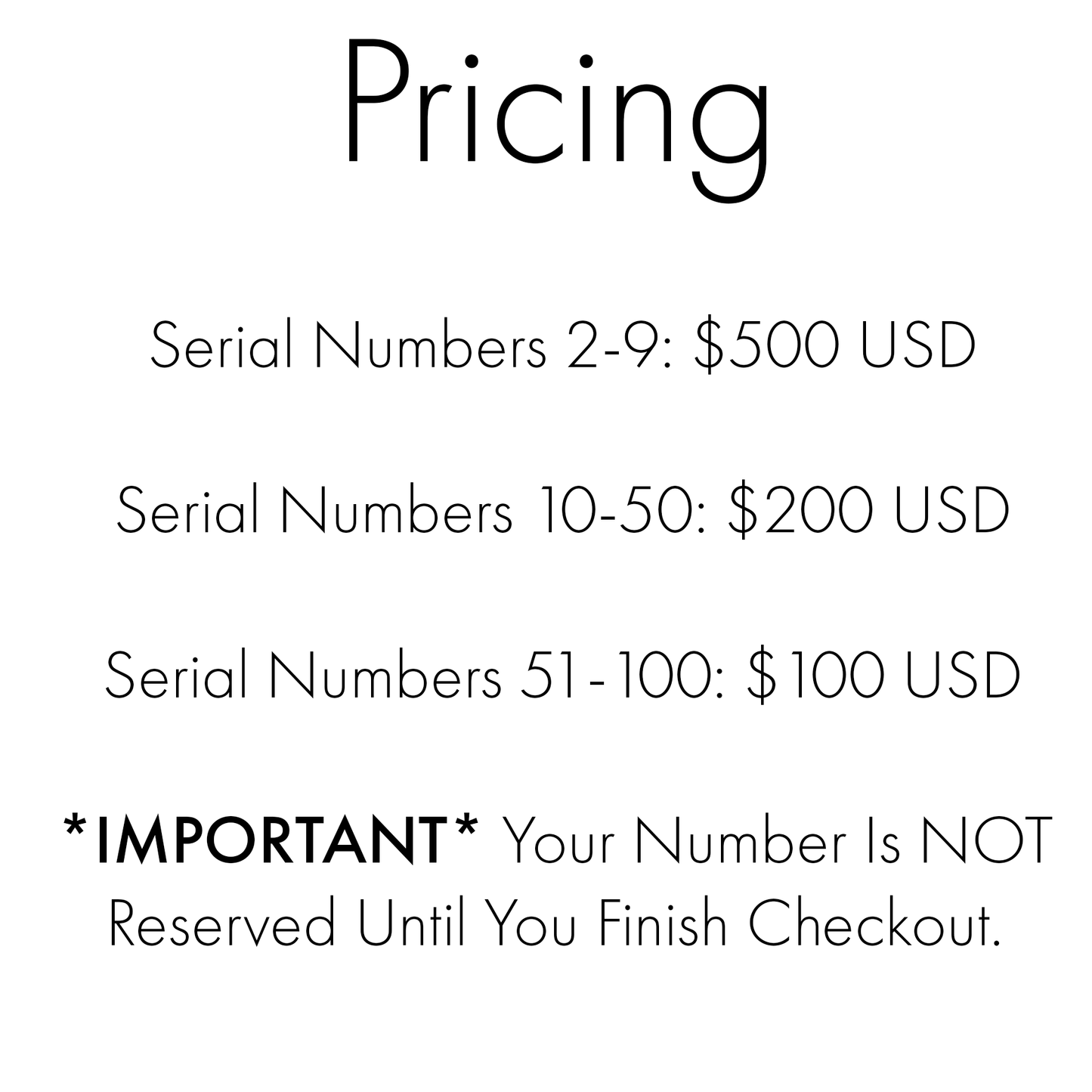This screenshot has width=1092, height=1092.
Task: Click the word Checkout in the notice
Action: (x=874, y=923)
